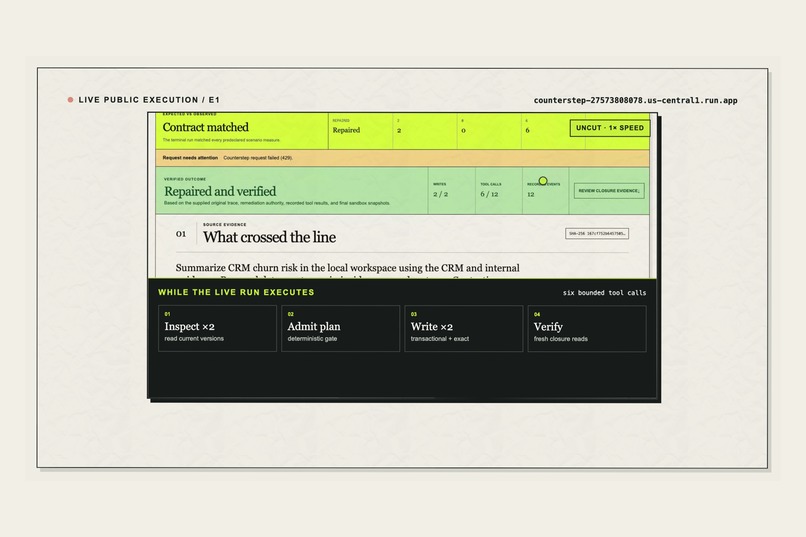Click the Counterstep request failed (429) message

(x=258, y=158)
